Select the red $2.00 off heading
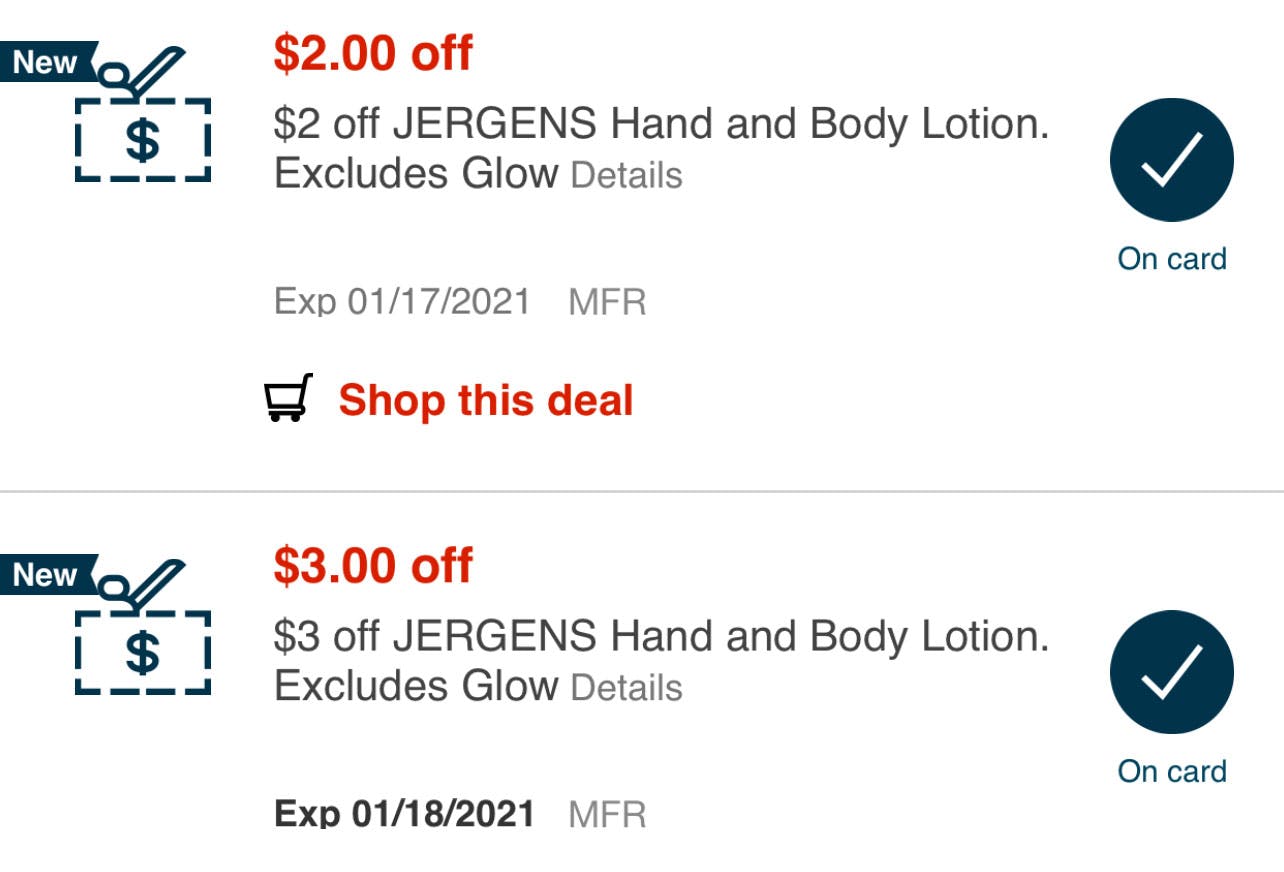Screen dimensions: 1284x872 [373, 53]
